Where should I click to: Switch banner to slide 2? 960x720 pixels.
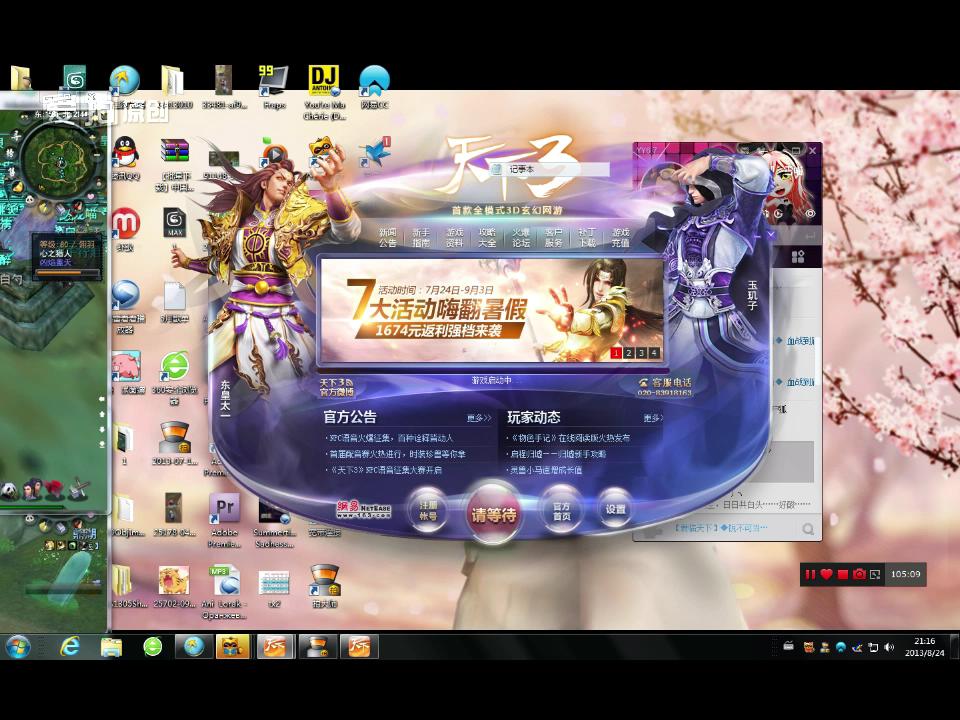[629, 353]
